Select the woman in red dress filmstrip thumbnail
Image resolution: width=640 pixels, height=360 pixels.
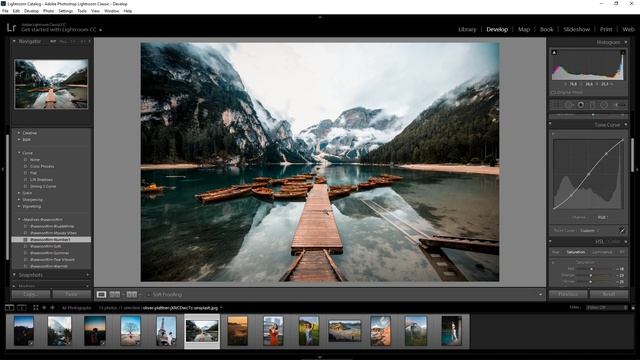click(x=273, y=331)
